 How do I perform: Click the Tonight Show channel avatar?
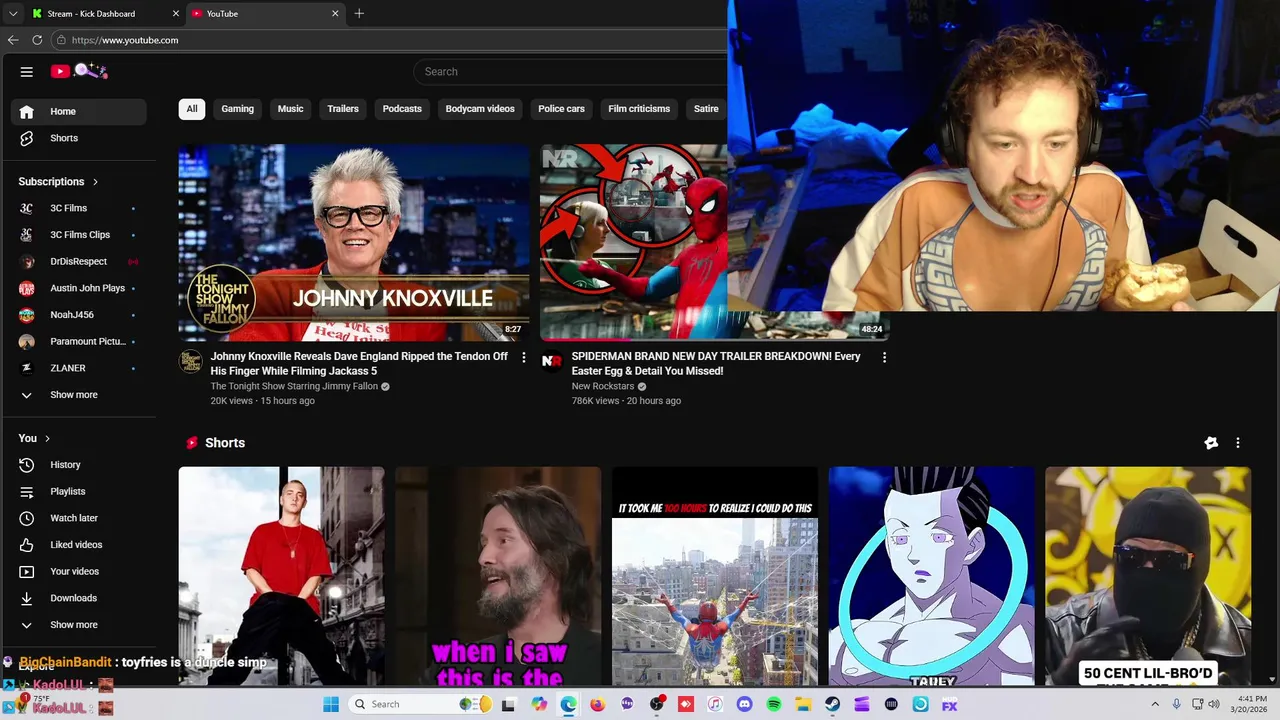tap(190, 361)
